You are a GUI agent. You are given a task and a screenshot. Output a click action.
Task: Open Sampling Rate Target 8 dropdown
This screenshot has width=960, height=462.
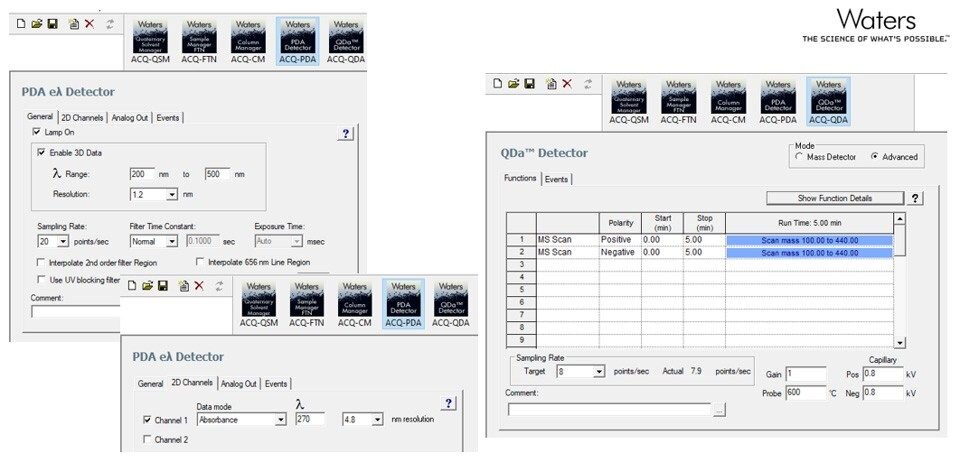coord(599,371)
